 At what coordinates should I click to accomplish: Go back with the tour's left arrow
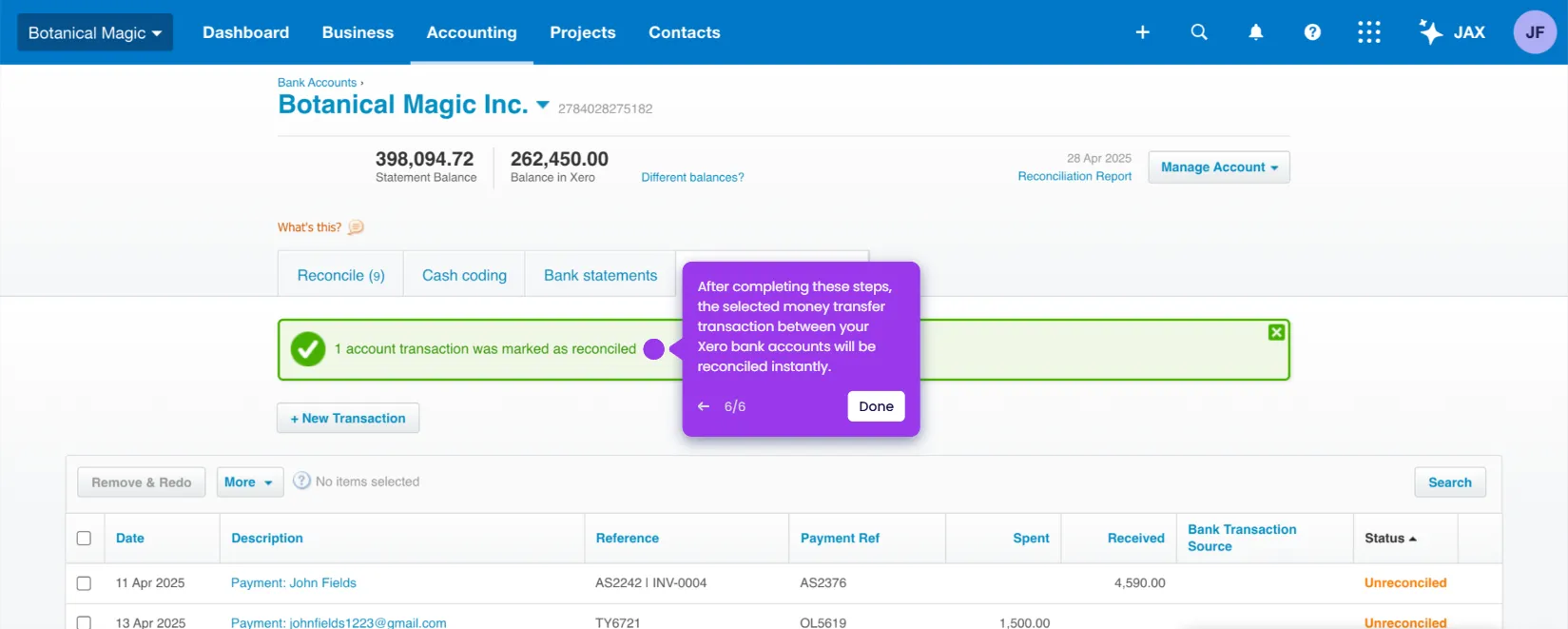(x=704, y=406)
